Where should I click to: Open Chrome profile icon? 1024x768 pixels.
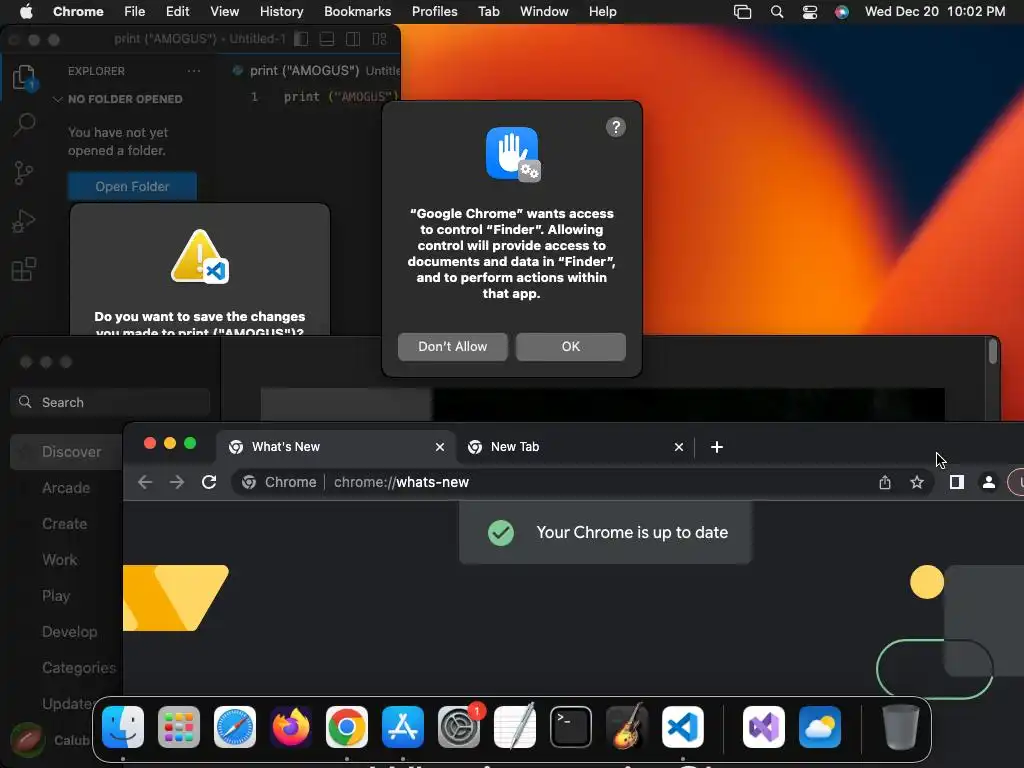pos(989,482)
